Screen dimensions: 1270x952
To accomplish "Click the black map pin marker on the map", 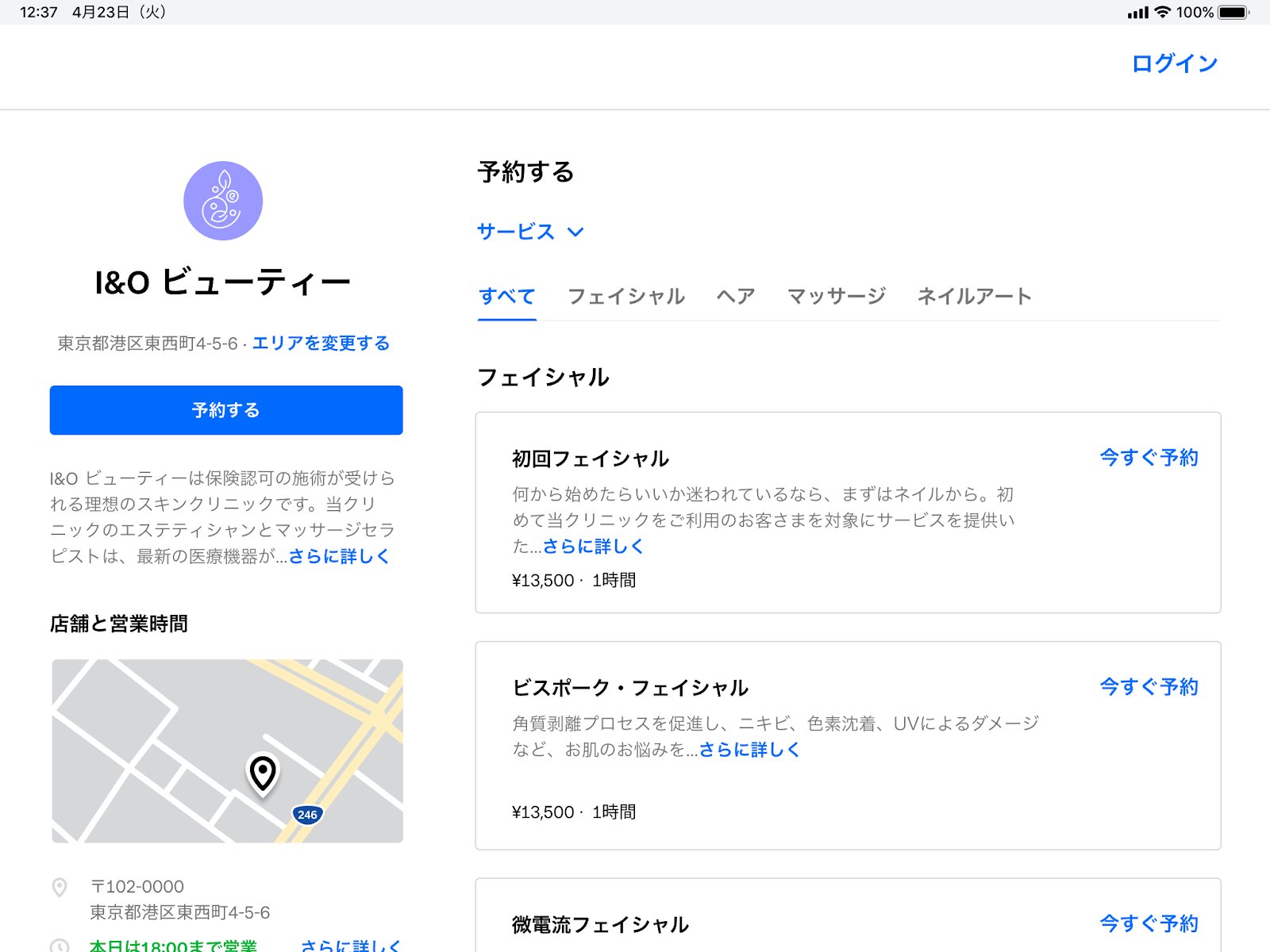I will point(263,773).
